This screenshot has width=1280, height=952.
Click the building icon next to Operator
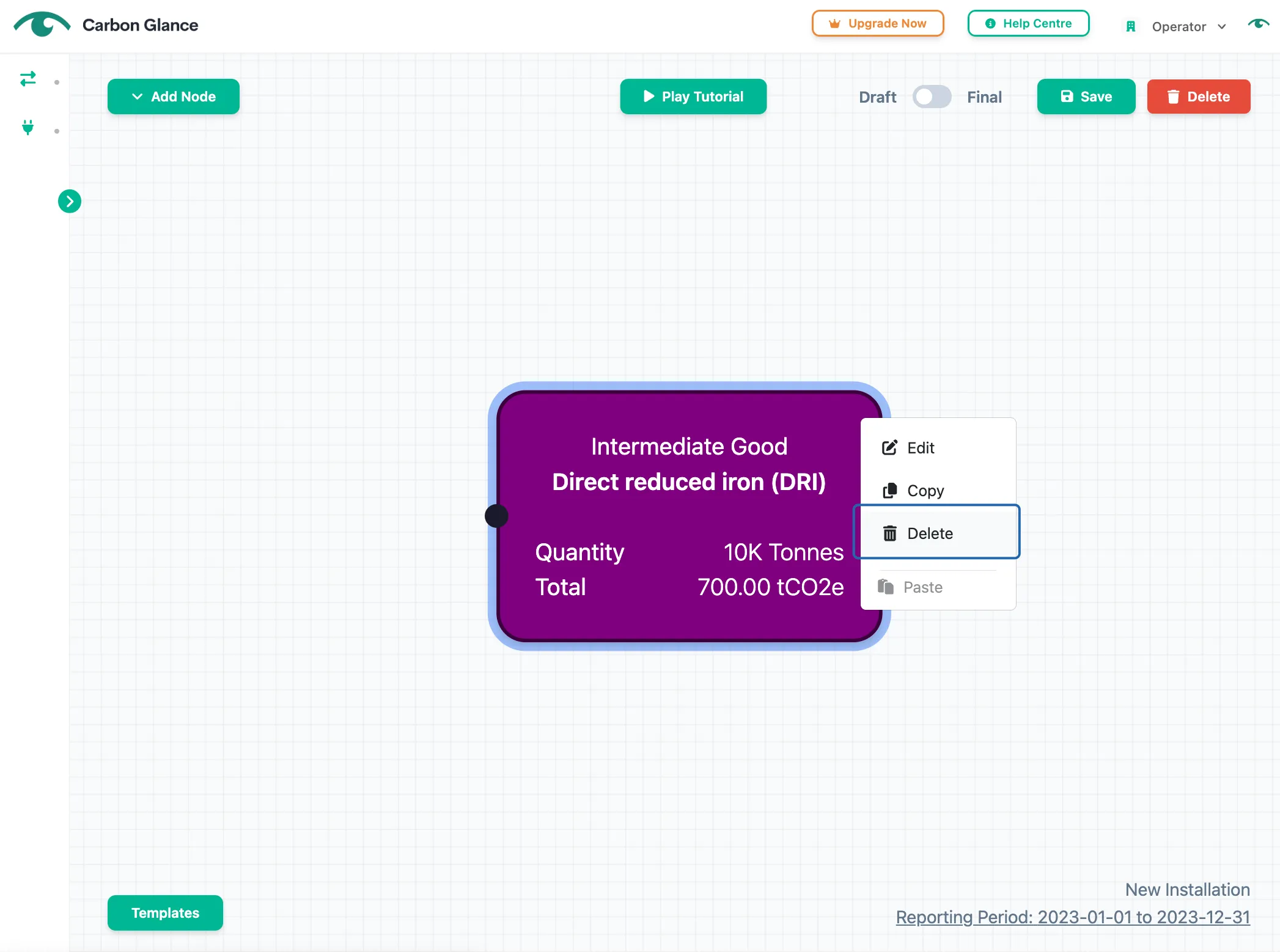1131,26
